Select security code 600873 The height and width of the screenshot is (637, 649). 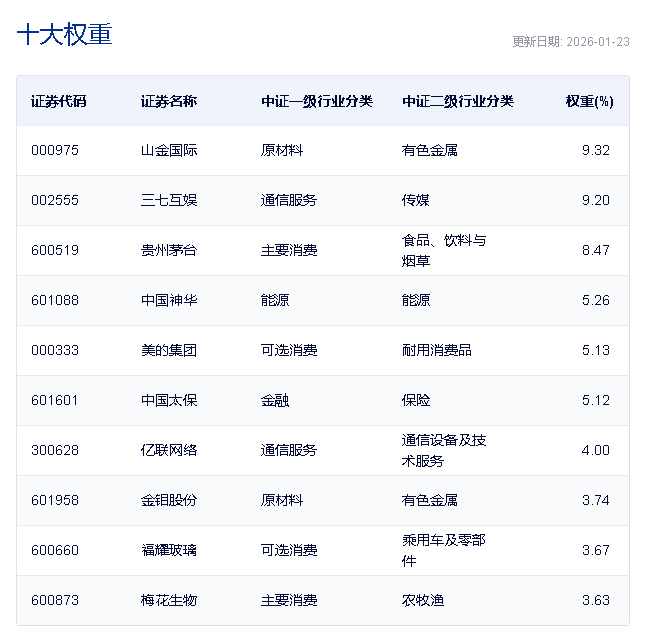tap(55, 601)
